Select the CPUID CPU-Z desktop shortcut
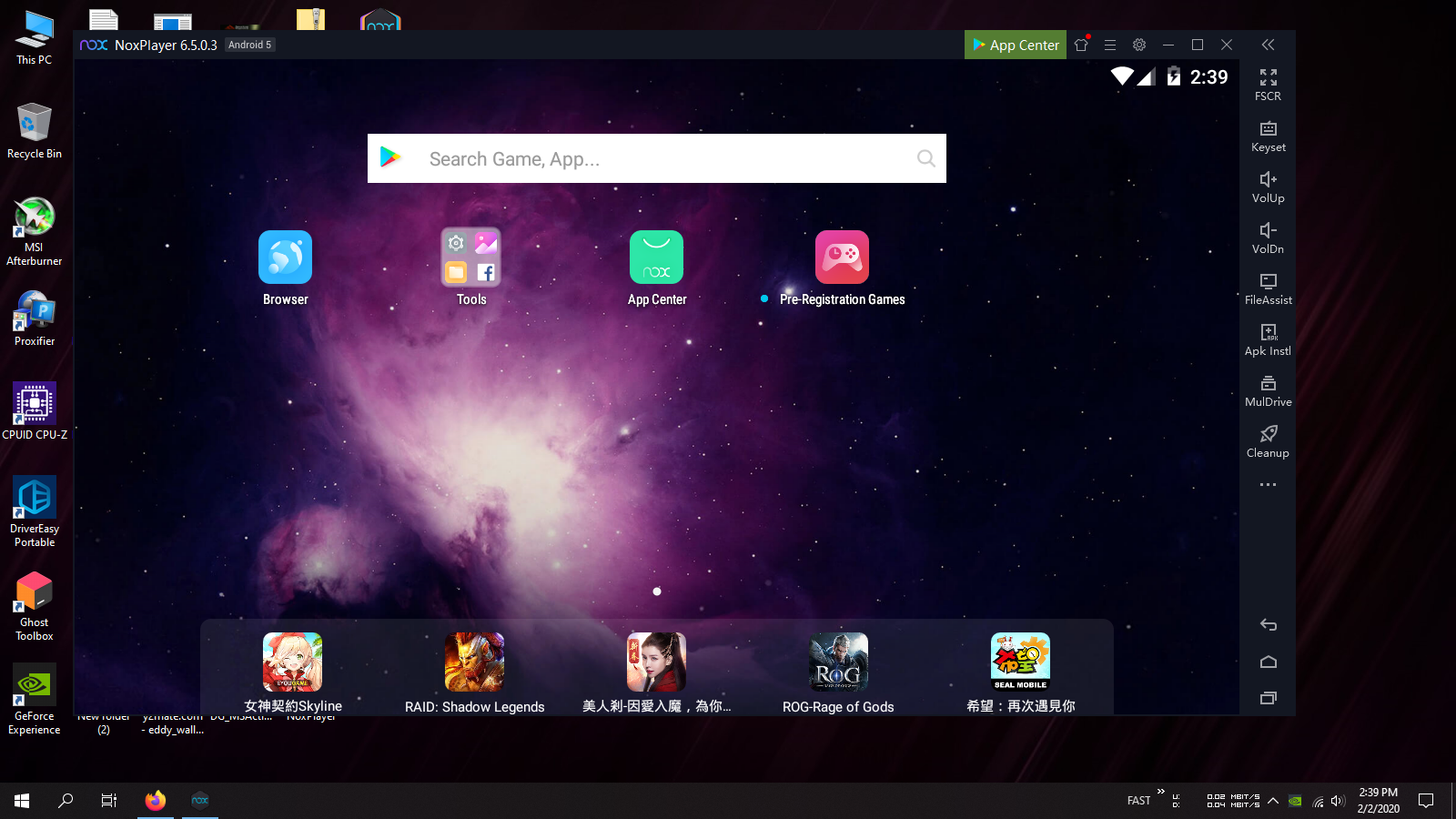Viewport: 1456px width, 819px height. pyautogui.click(x=35, y=411)
